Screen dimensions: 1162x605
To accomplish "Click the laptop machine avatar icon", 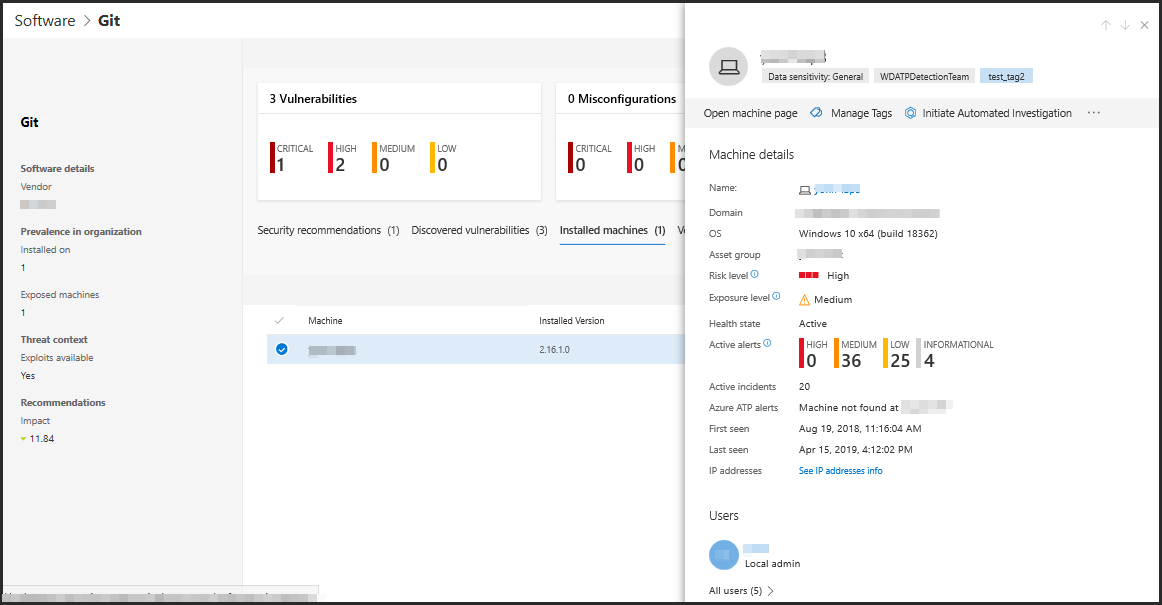I will tap(729, 67).
